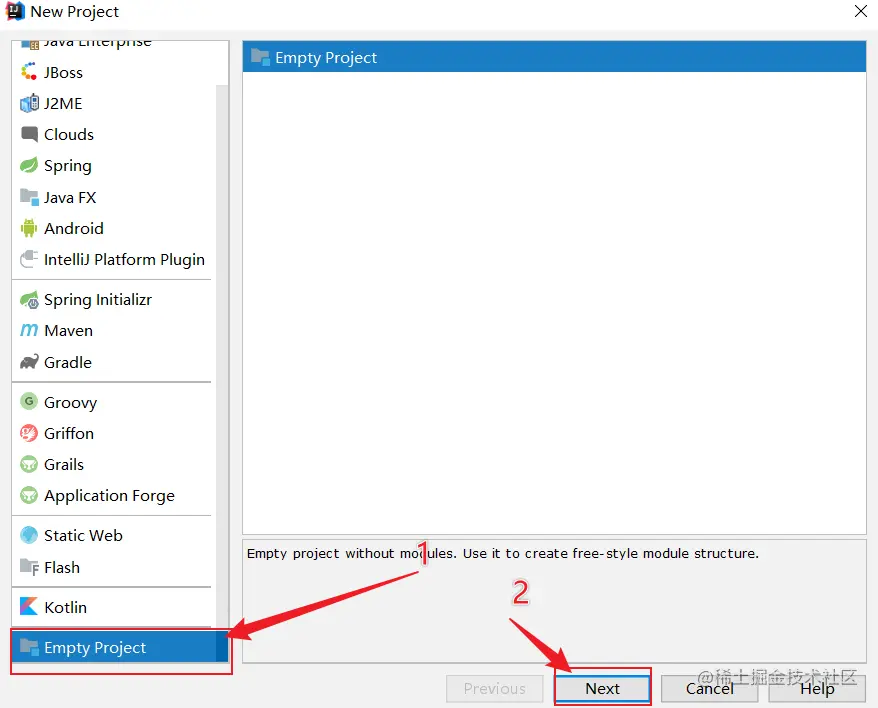Choose Kotlin project type
Viewport: 878px width, 708px height.
pyautogui.click(x=114, y=607)
